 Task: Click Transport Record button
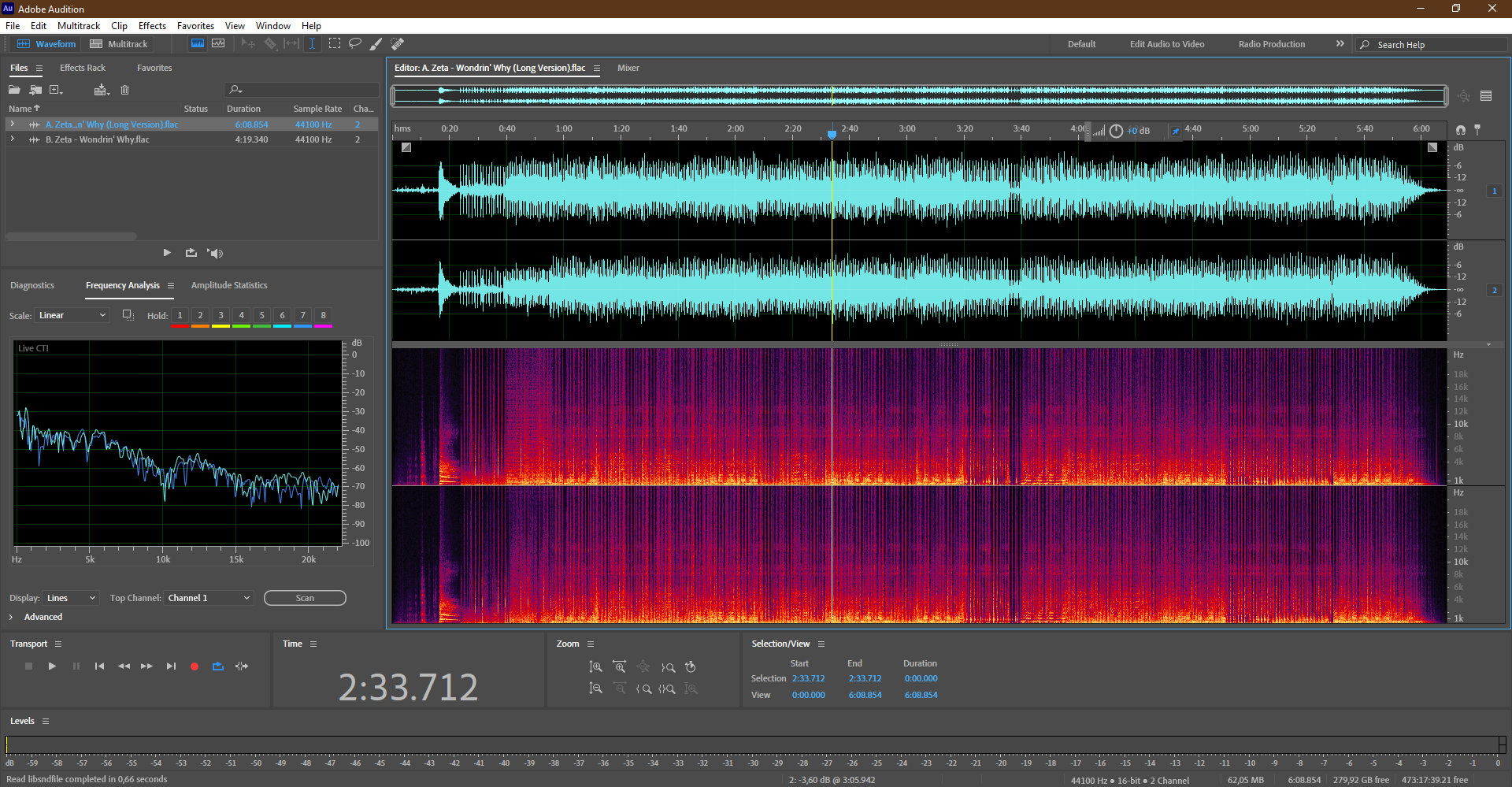point(195,666)
